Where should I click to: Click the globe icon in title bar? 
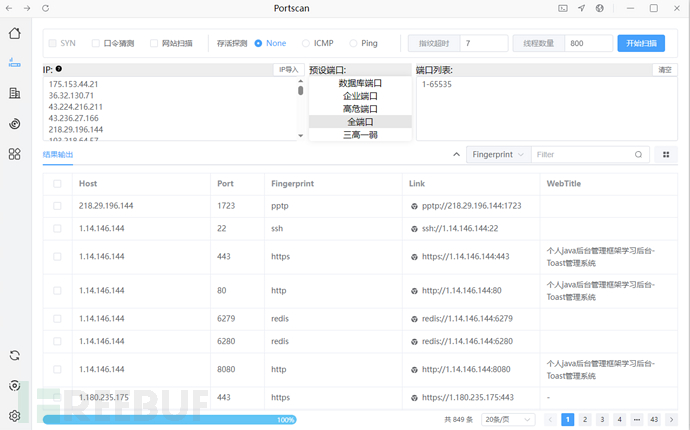point(599,8)
